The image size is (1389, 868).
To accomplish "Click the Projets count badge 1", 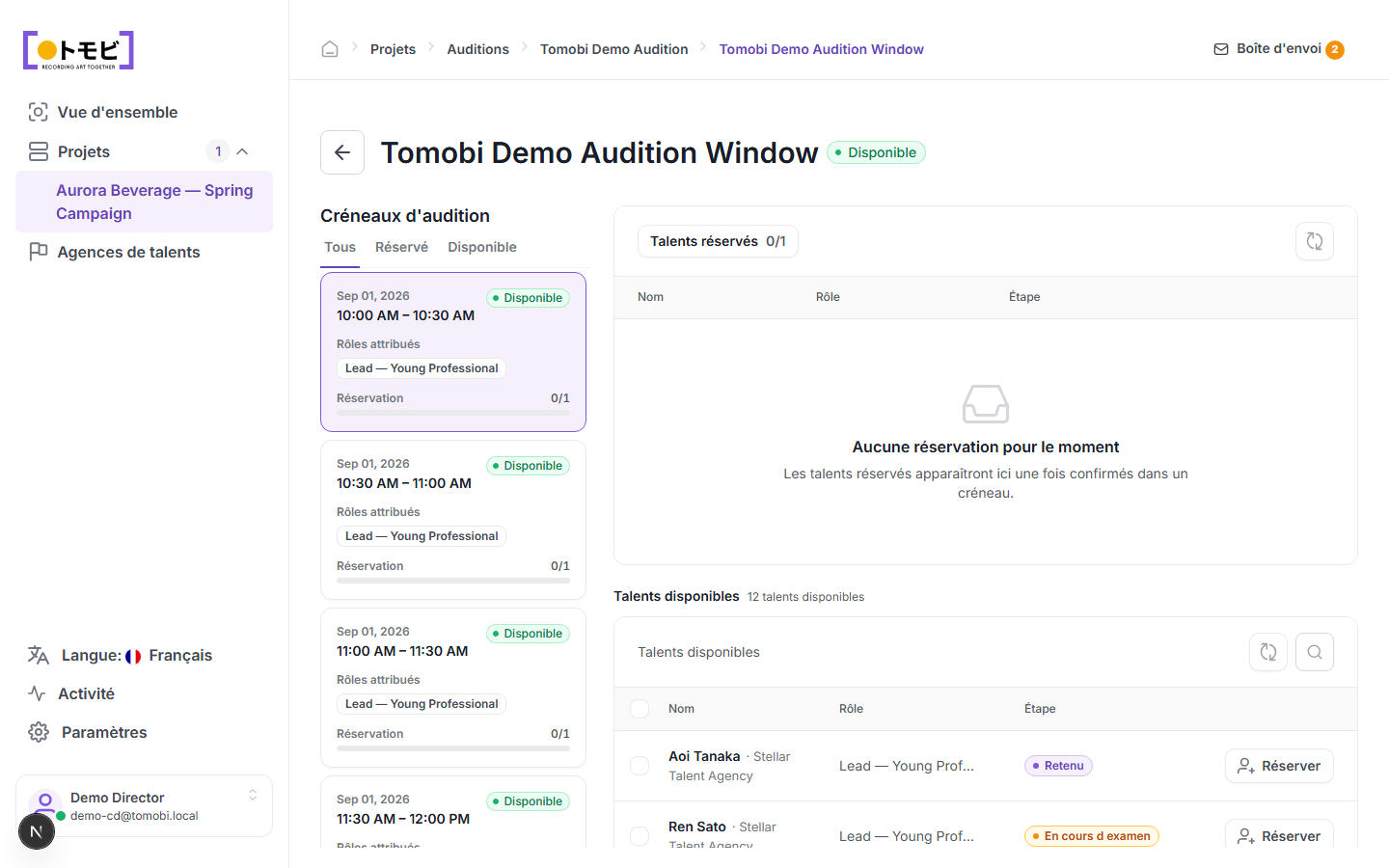I will [x=218, y=151].
